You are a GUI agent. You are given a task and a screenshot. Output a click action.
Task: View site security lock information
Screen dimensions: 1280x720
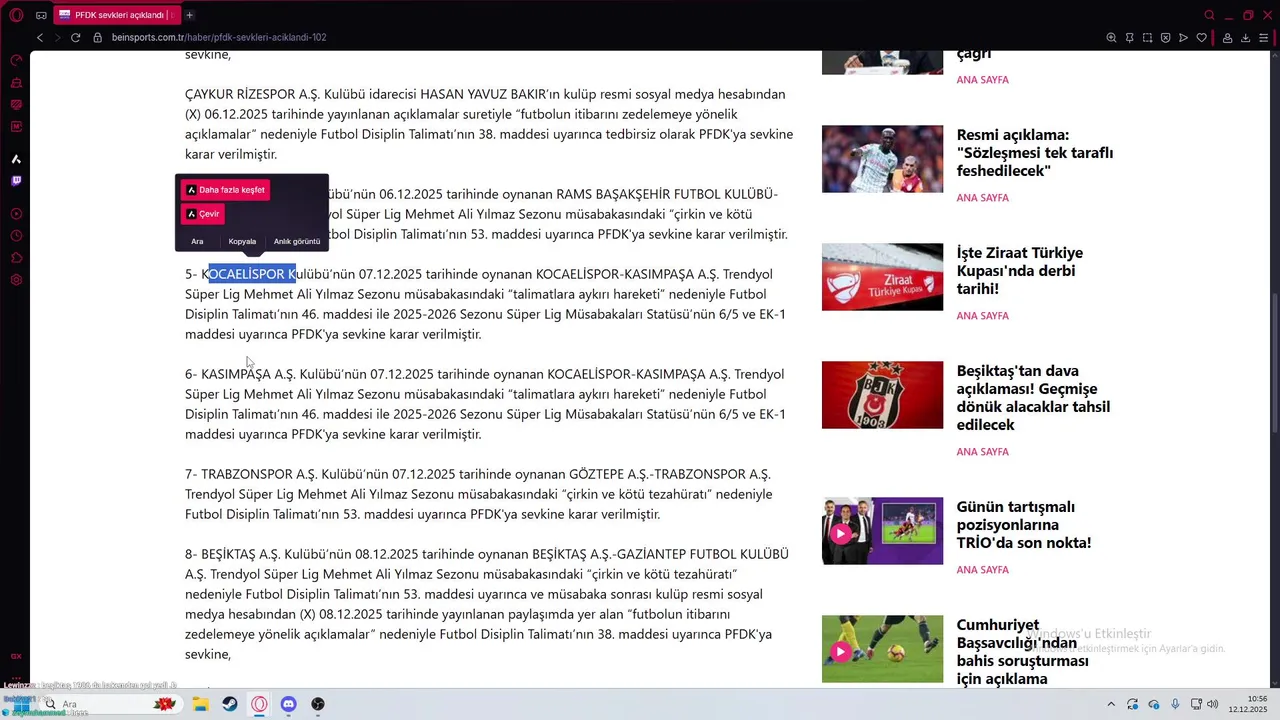click(98, 37)
